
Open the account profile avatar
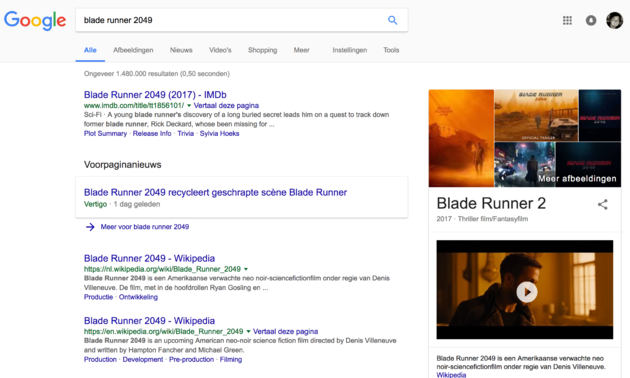614,20
